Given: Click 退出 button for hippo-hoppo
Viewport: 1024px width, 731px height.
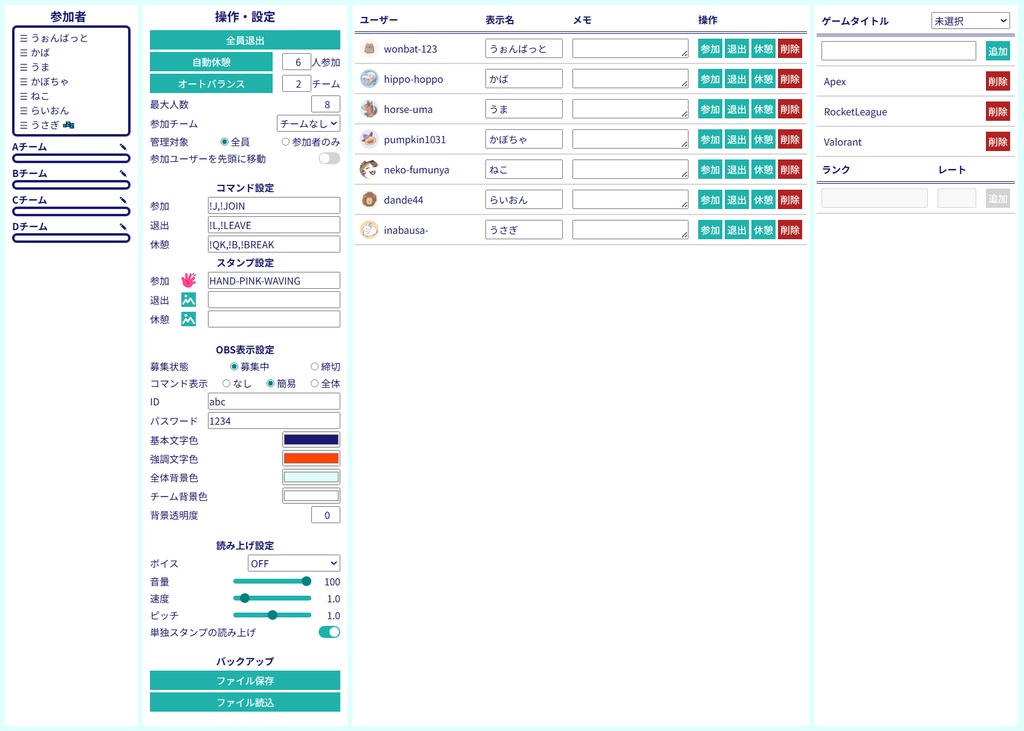Looking at the screenshot, I should coord(737,78).
